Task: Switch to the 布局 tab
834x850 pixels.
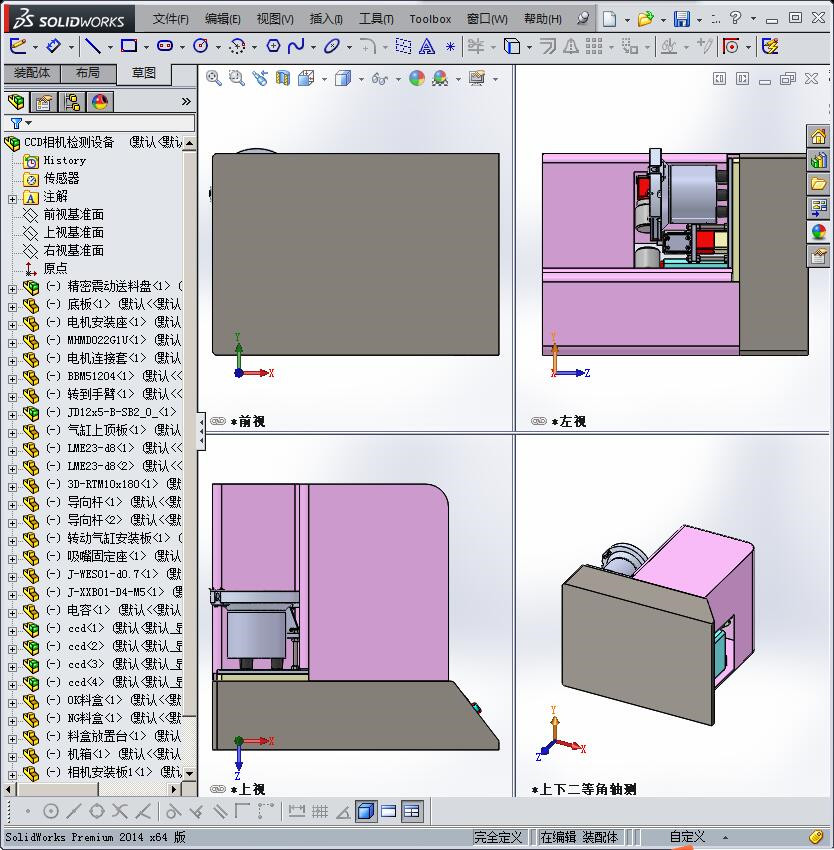Action: click(88, 73)
